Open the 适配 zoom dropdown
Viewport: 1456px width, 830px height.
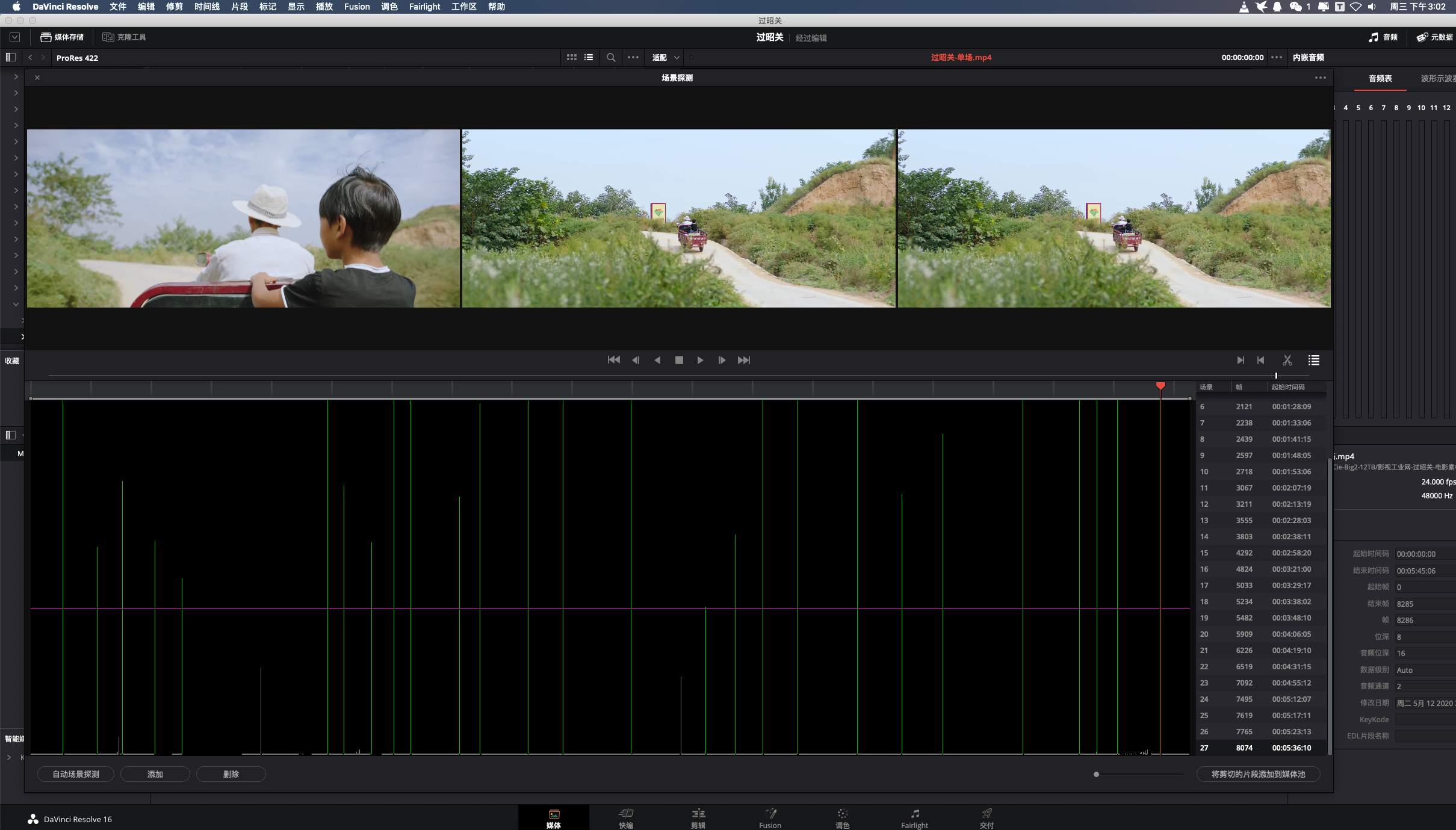pyautogui.click(x=666, y=57)
